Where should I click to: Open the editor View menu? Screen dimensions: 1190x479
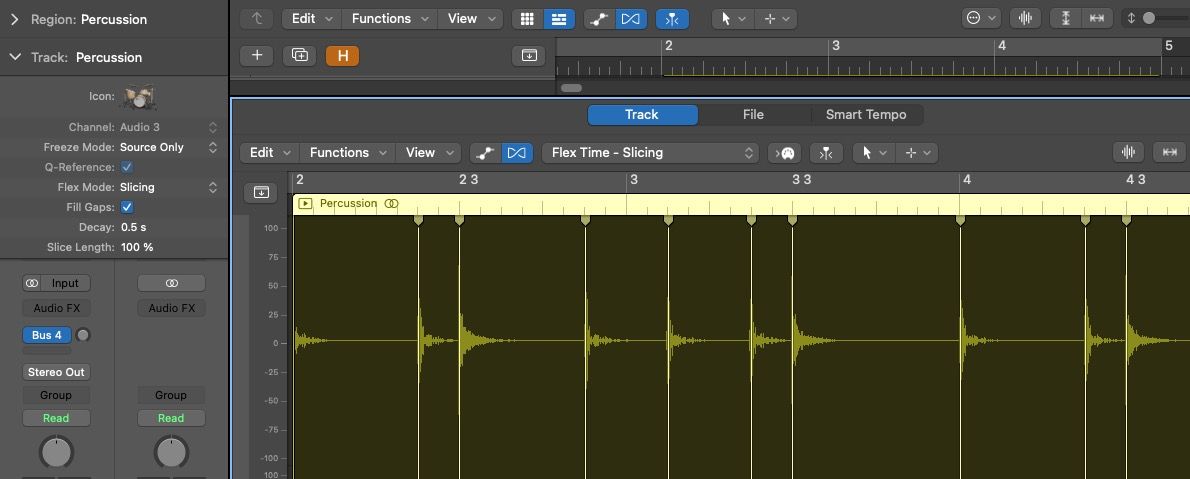point(428,153)
